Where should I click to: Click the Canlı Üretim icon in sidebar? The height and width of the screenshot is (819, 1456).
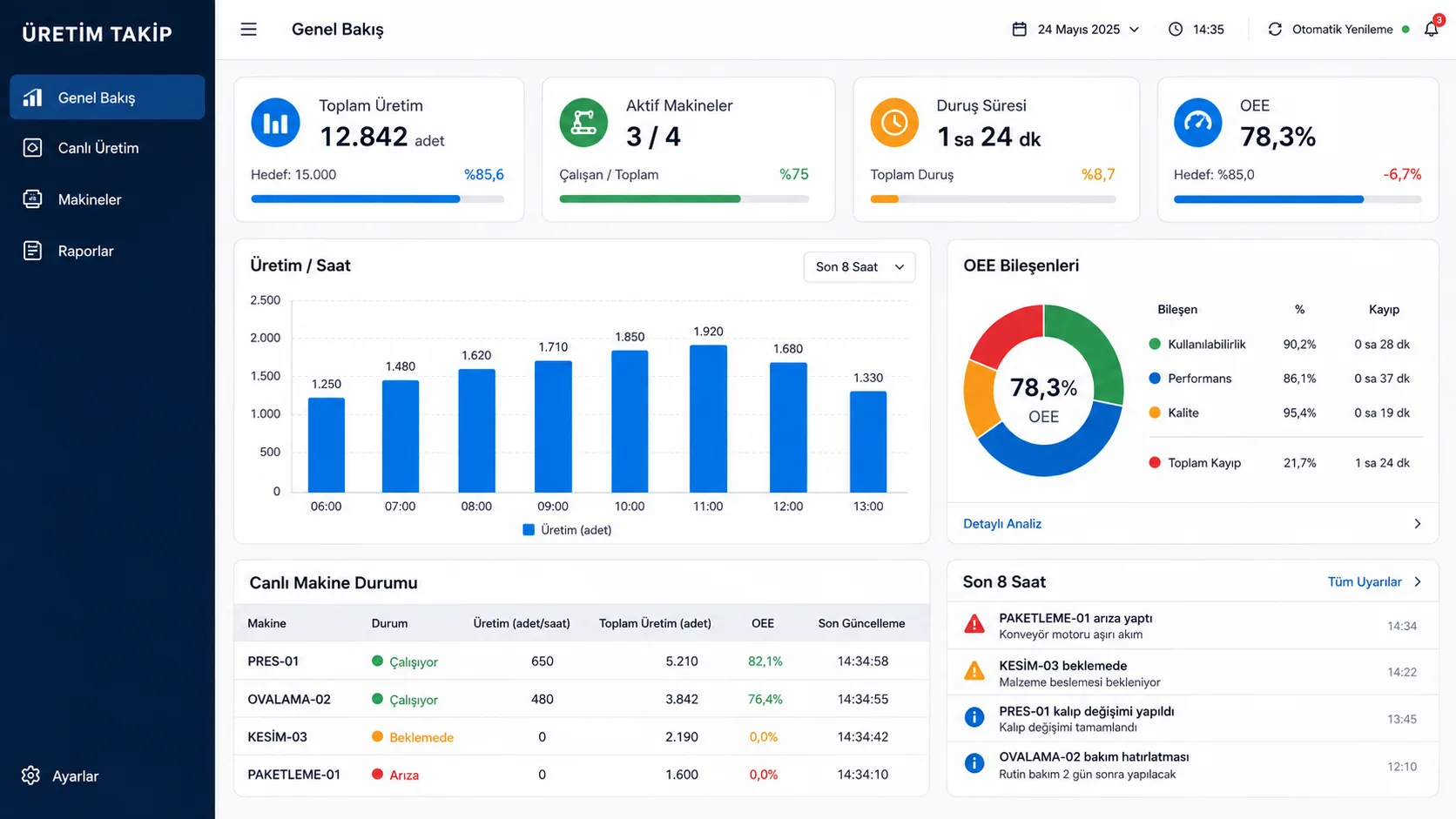32,148
